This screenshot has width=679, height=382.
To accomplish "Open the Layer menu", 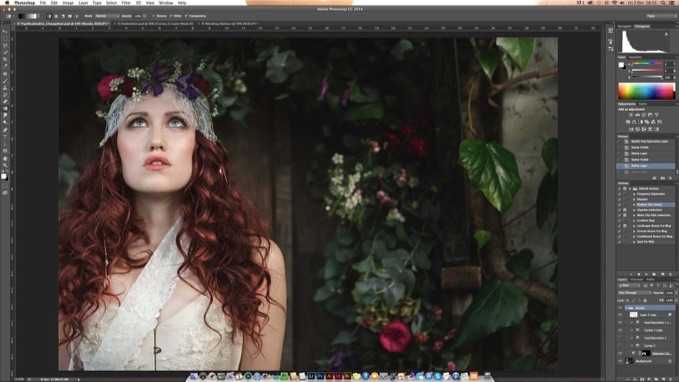I will (x=84, y=3).
